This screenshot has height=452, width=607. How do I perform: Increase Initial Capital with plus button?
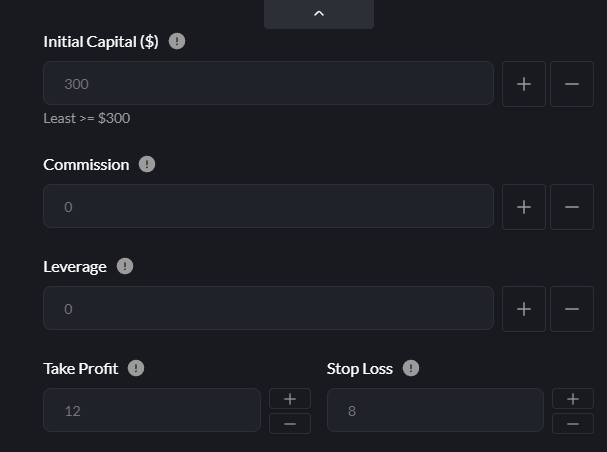tap(523, 84)
